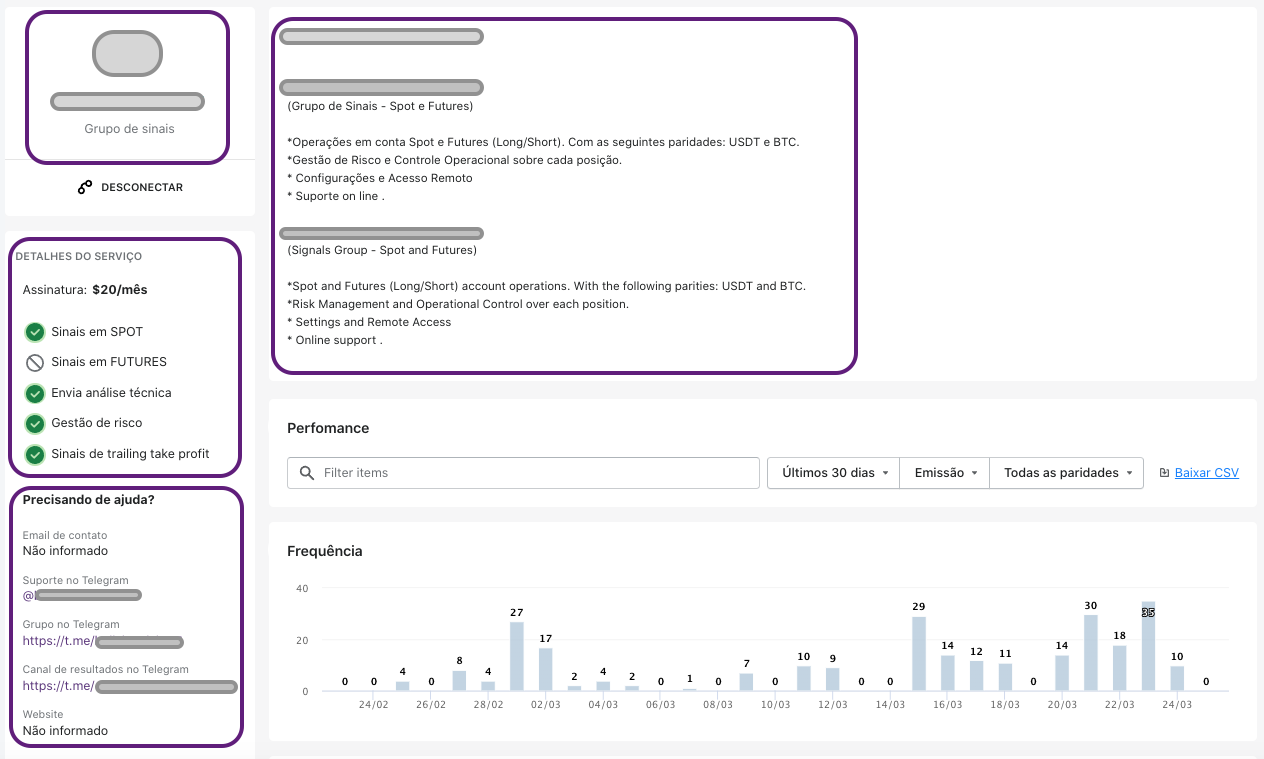Click the * Settings and Remote Access line
The image size is (1264, 759).
369,322
